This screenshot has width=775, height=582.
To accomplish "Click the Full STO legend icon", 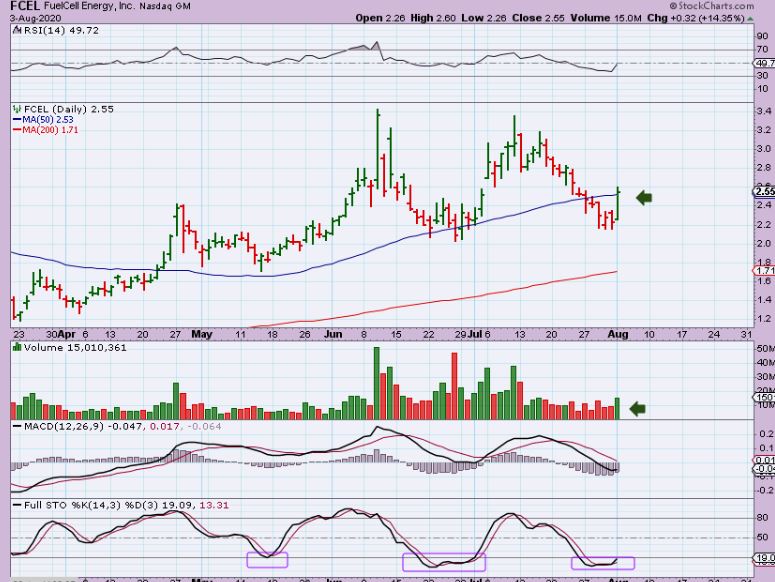I will point(16,505).
